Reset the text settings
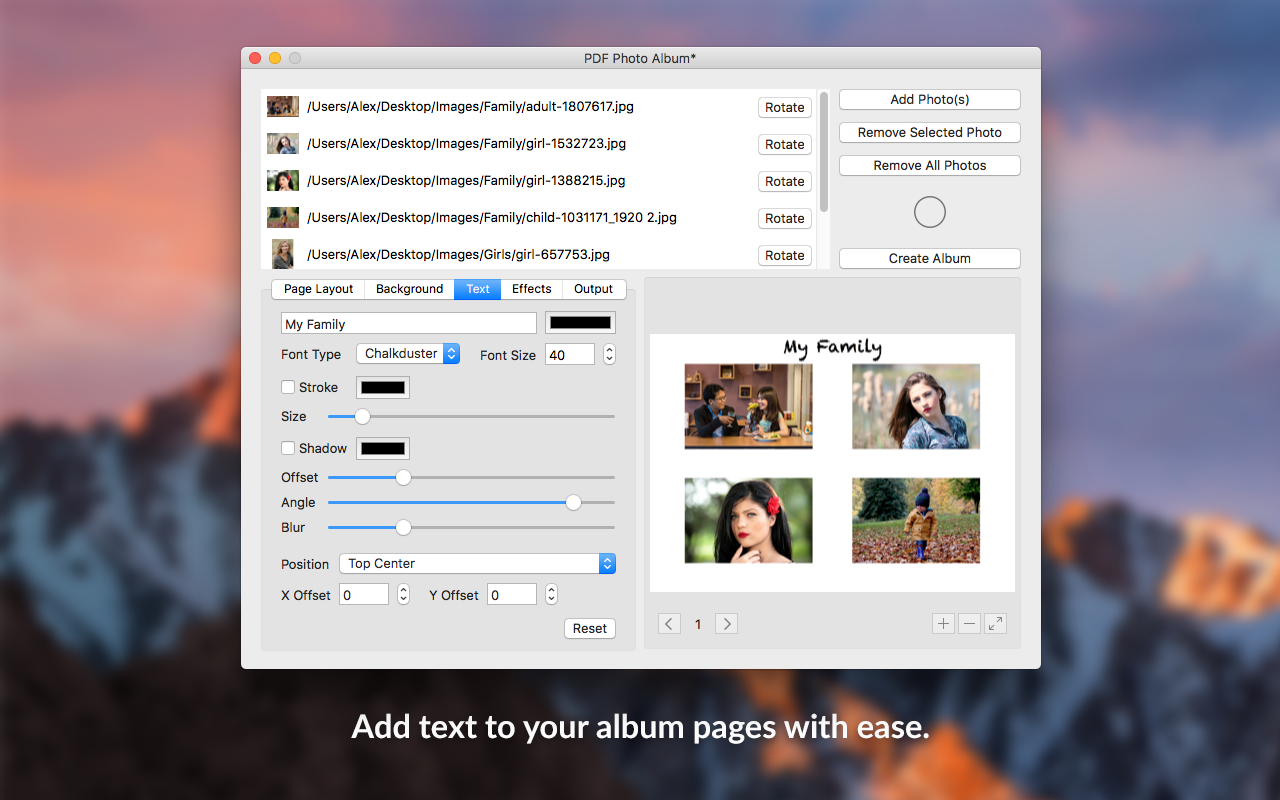Image resolution: width=1280 pixels, height=800 pixels. (x=590, y=628)
